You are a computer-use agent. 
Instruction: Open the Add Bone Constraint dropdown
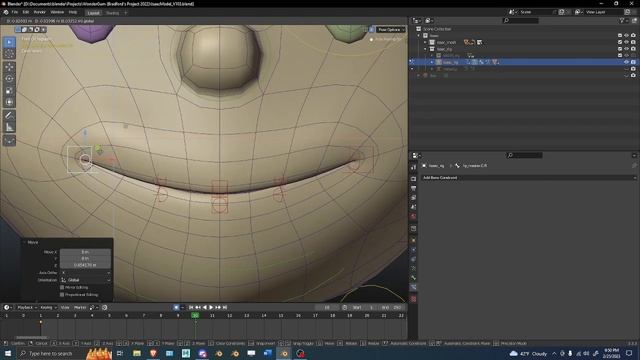tap(529, 178)
